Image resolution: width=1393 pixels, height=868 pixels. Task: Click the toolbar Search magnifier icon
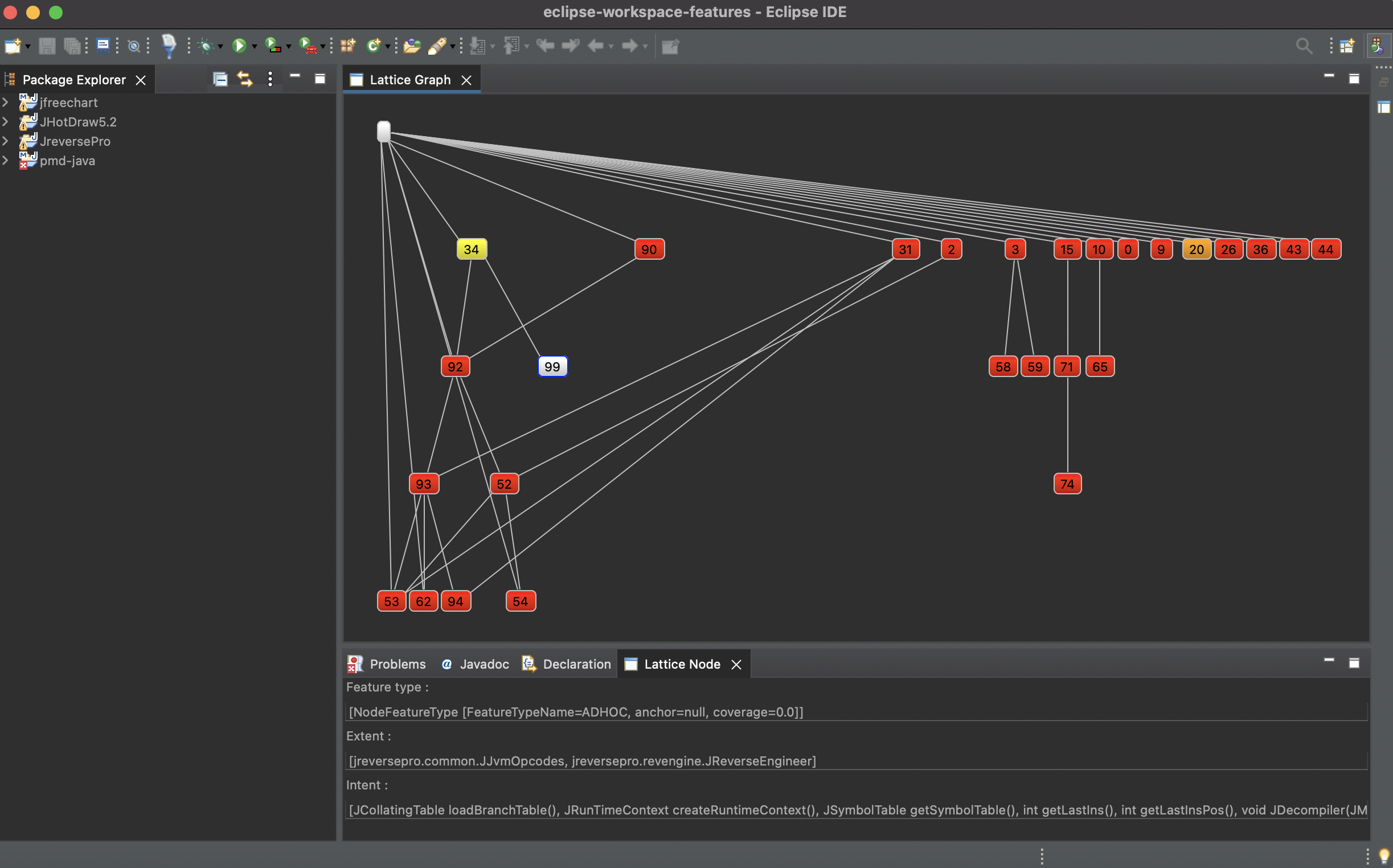[1304, 46]
